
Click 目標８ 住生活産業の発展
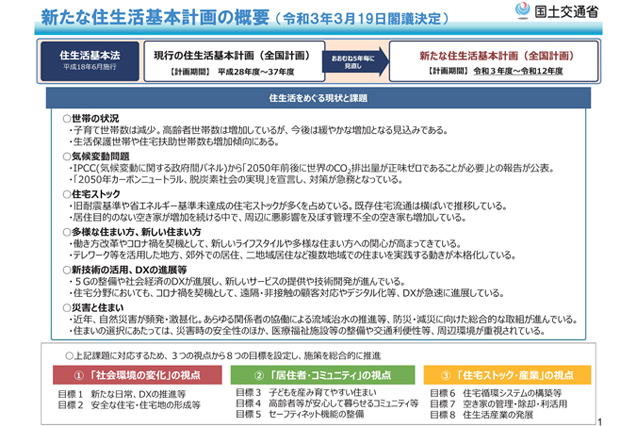click(x=482, y=415)
